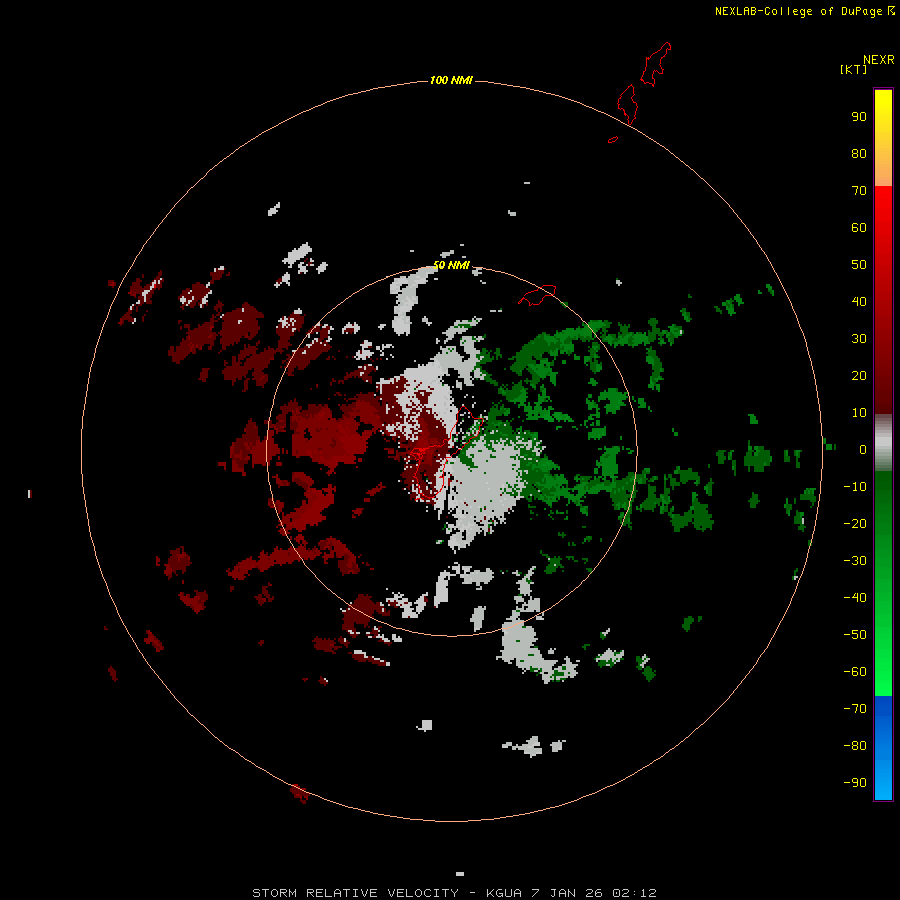Click the [KT] units label

point(854,69)
